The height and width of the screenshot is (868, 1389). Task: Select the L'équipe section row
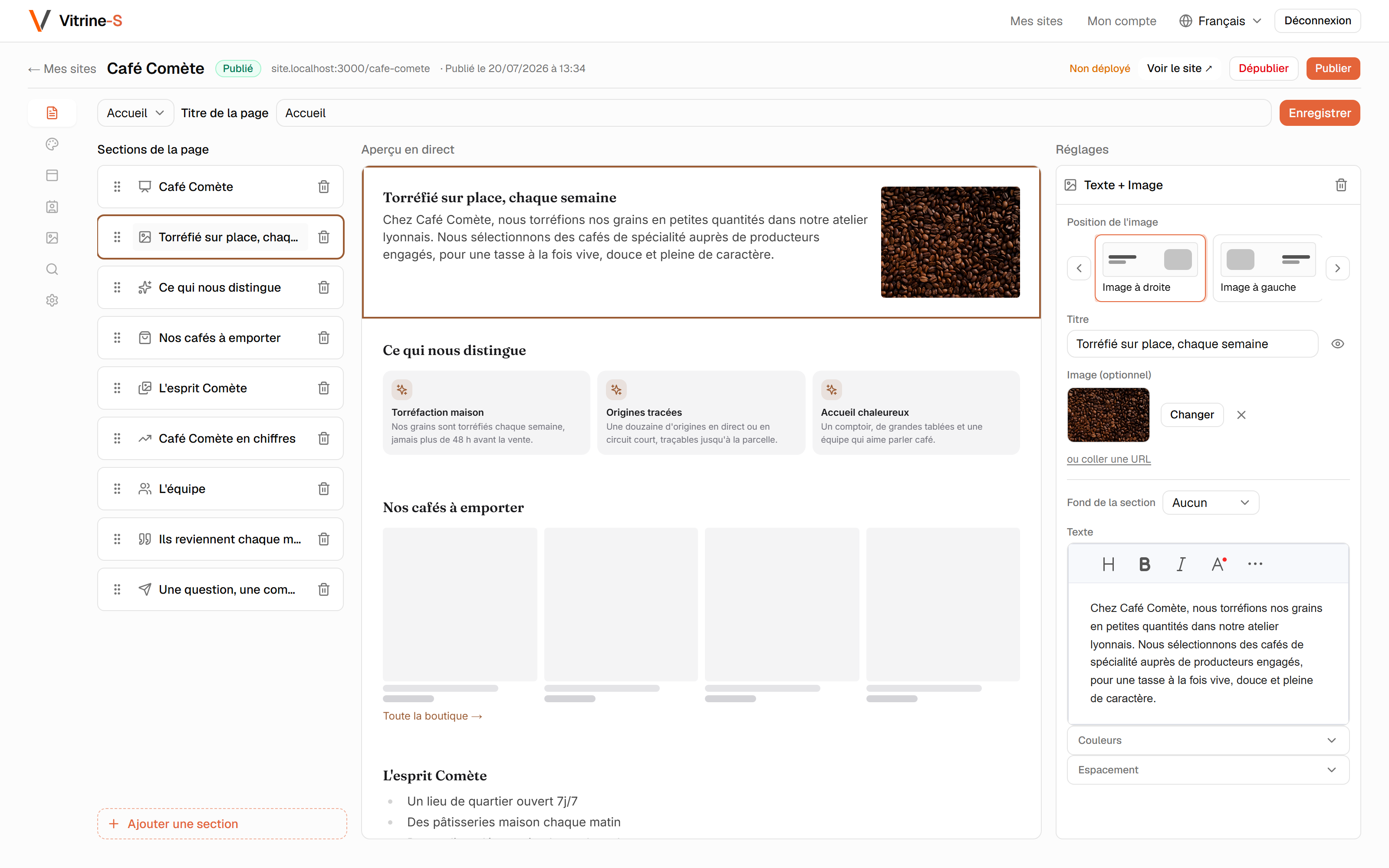tap(221, 489)
